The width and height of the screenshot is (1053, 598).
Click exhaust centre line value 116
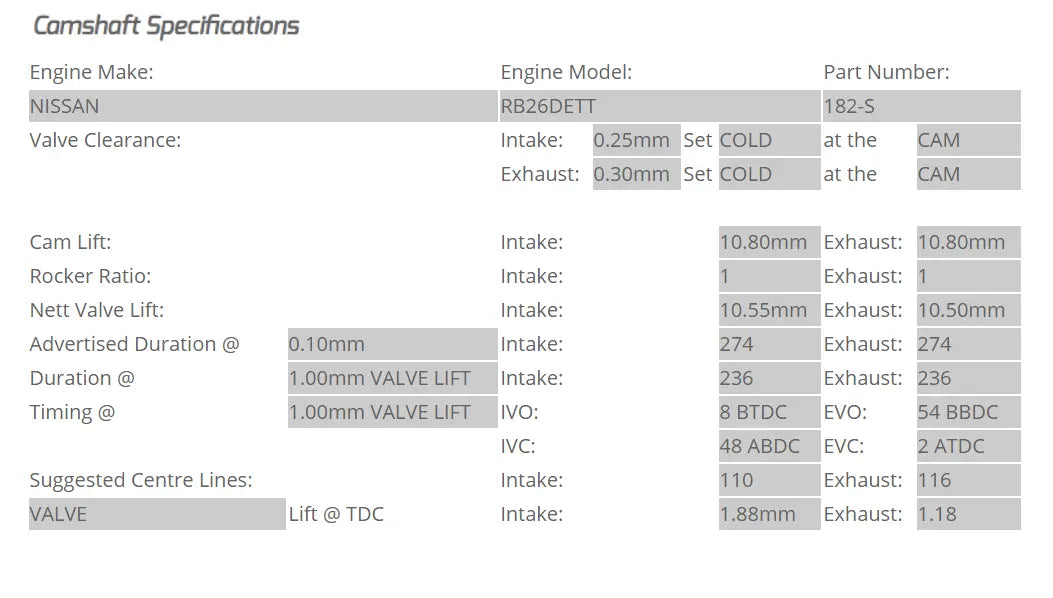(x=968, y=480)
